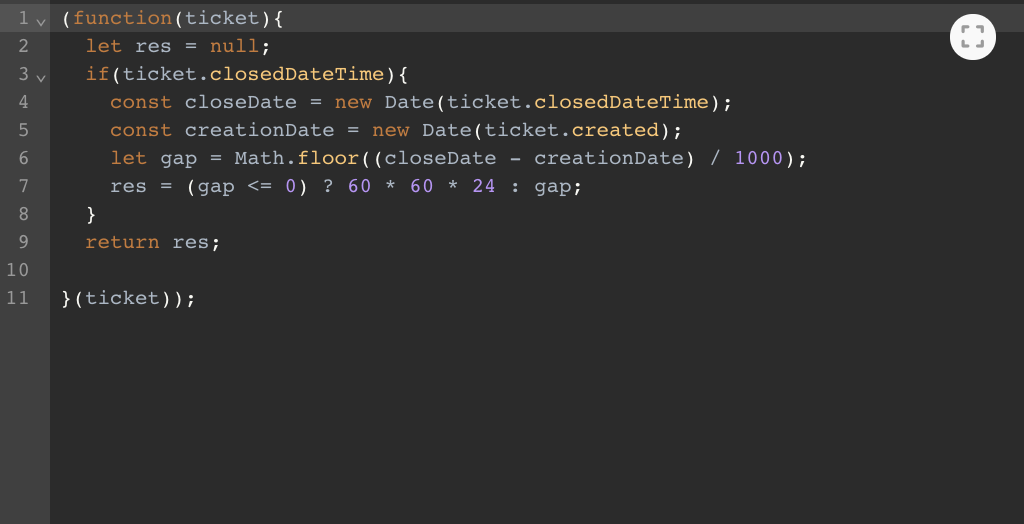
Task: Place cursor on 'null' in line 2
Action: 234,46
